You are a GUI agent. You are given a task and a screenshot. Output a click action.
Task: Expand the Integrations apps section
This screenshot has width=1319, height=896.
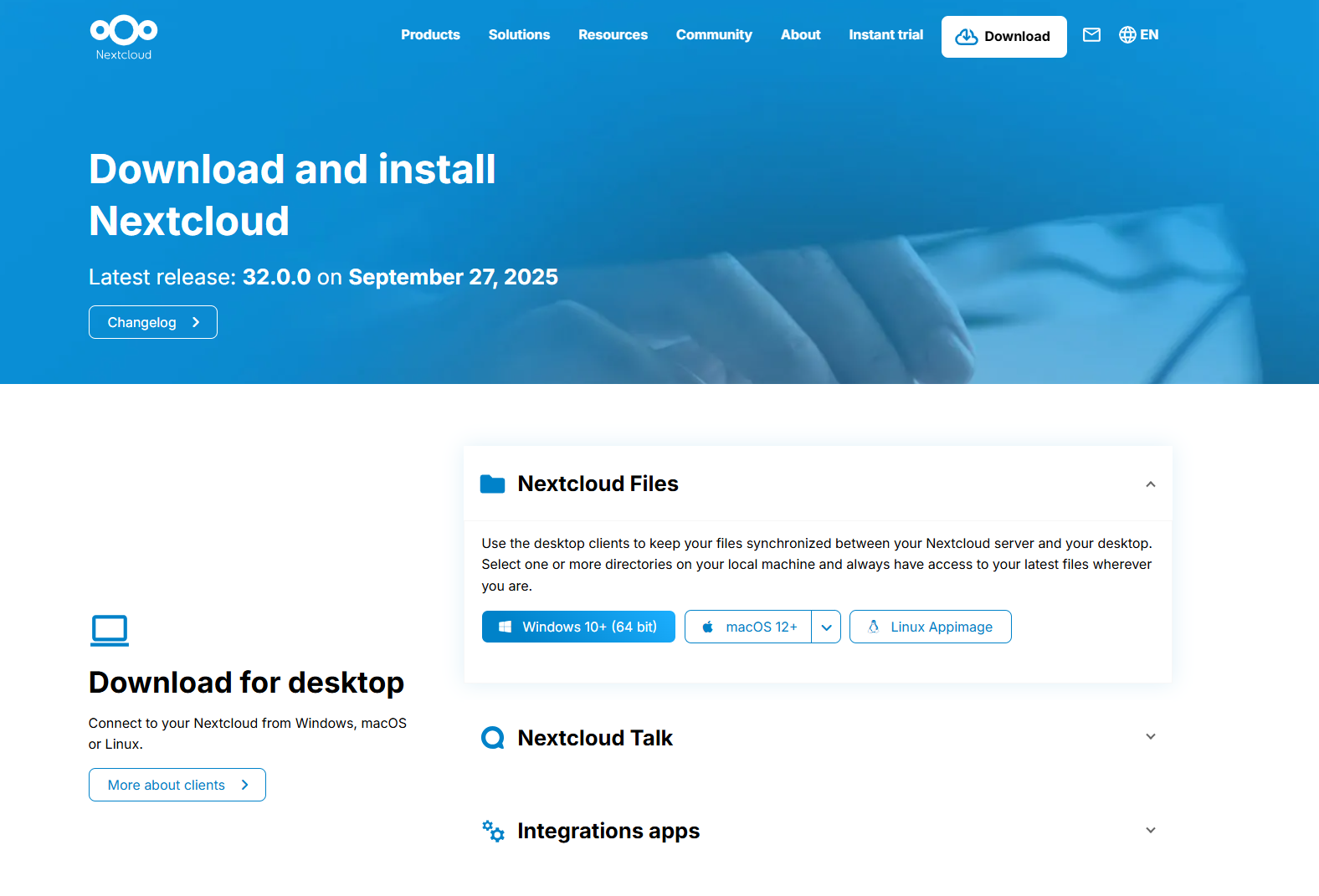(x=1150, y=831)
